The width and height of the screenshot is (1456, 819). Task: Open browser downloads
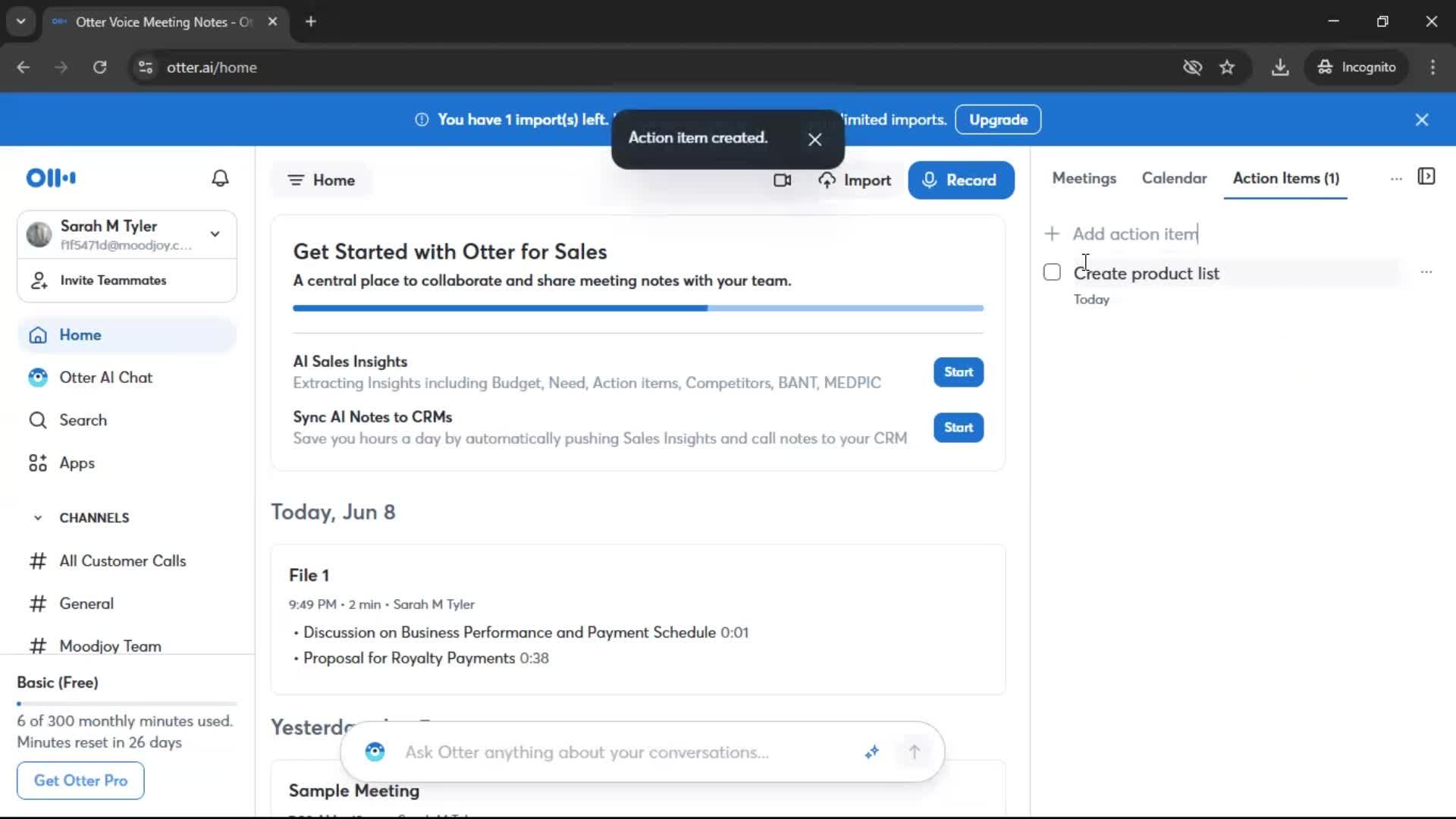1280,67
